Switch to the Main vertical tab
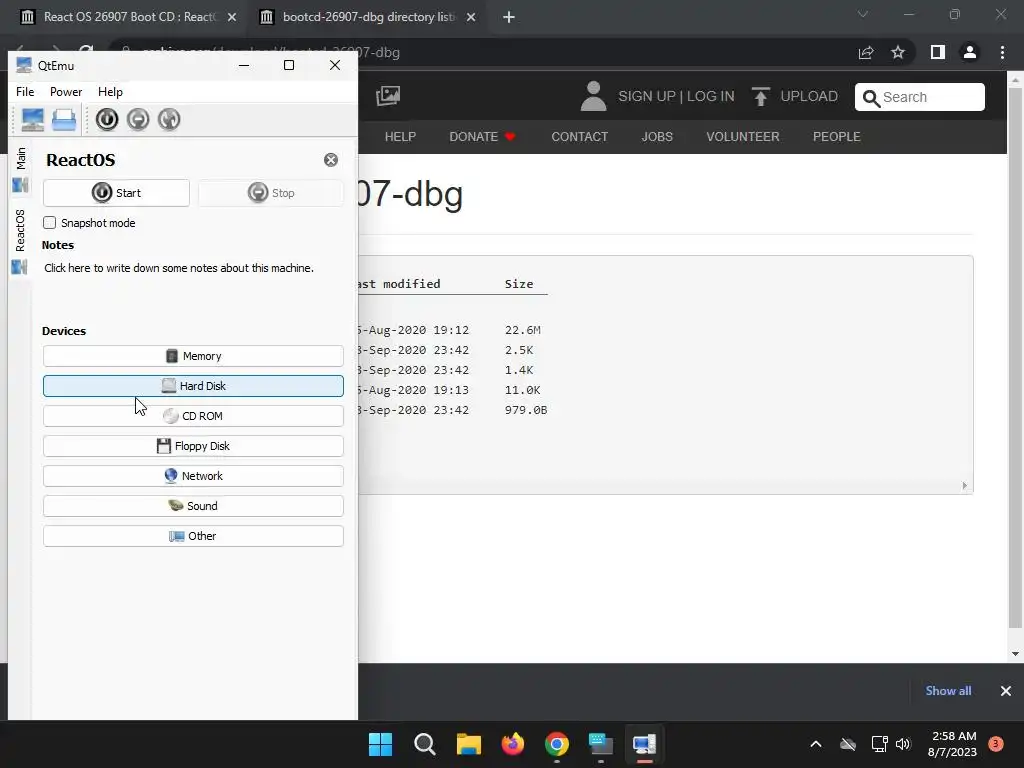Screen dimensions: 1024x768 pos(20,168)
